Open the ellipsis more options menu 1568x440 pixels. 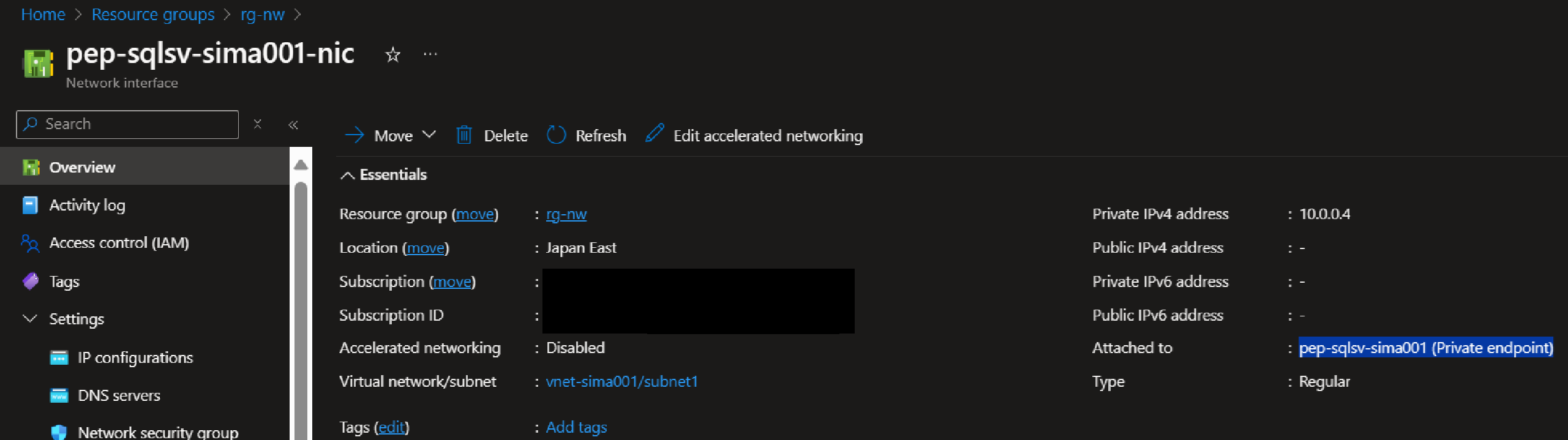[x=430, y=54]
